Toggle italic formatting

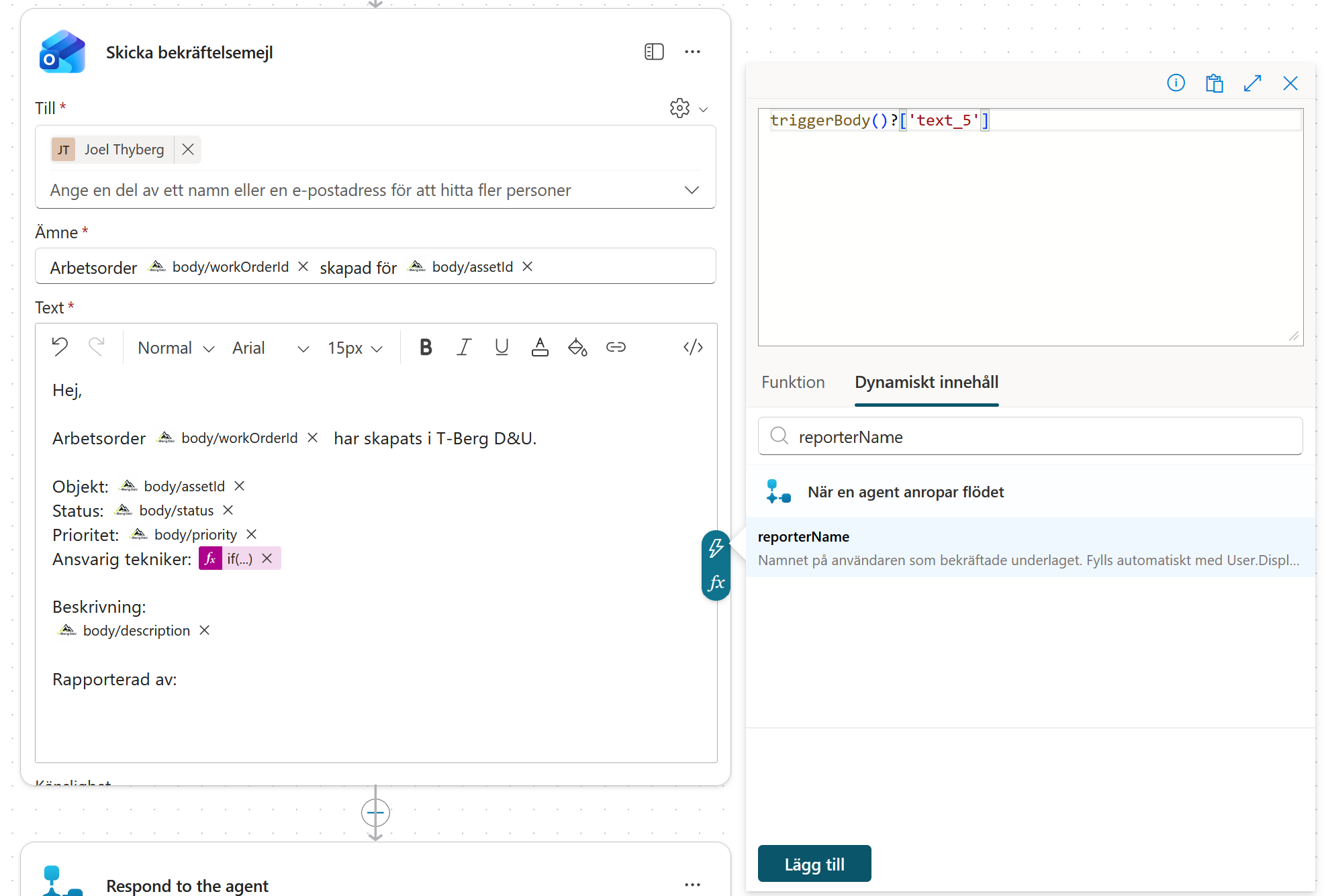(x=463, y=347)
